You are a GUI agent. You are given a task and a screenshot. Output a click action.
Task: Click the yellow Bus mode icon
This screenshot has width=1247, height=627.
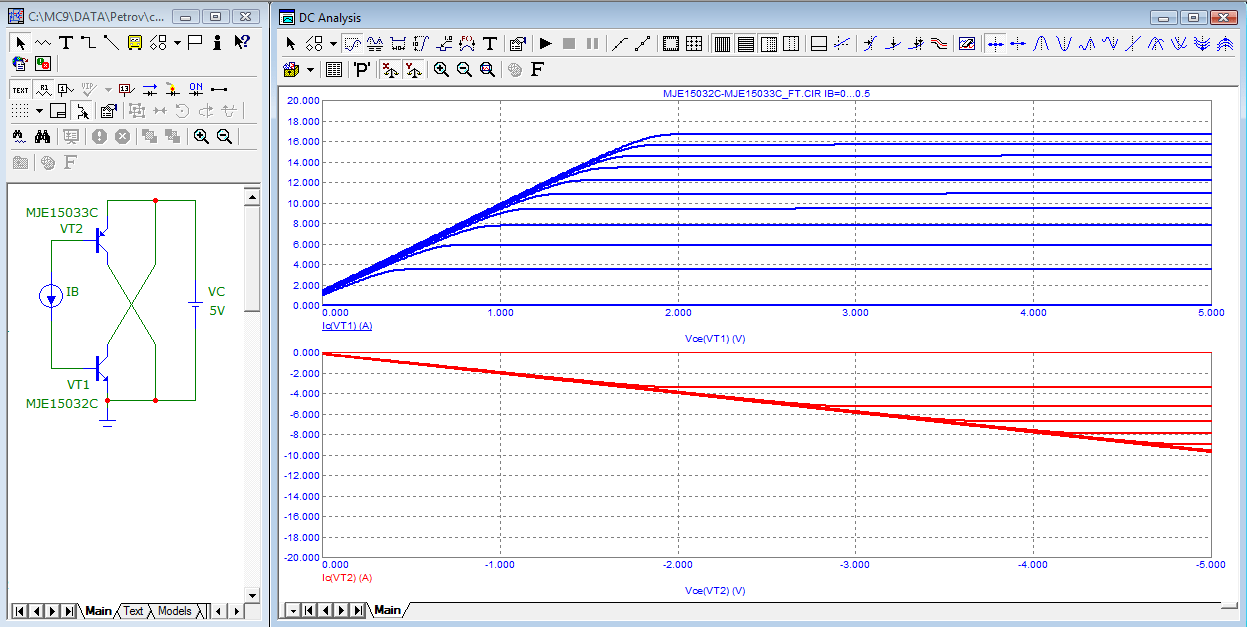coord(135,42)
